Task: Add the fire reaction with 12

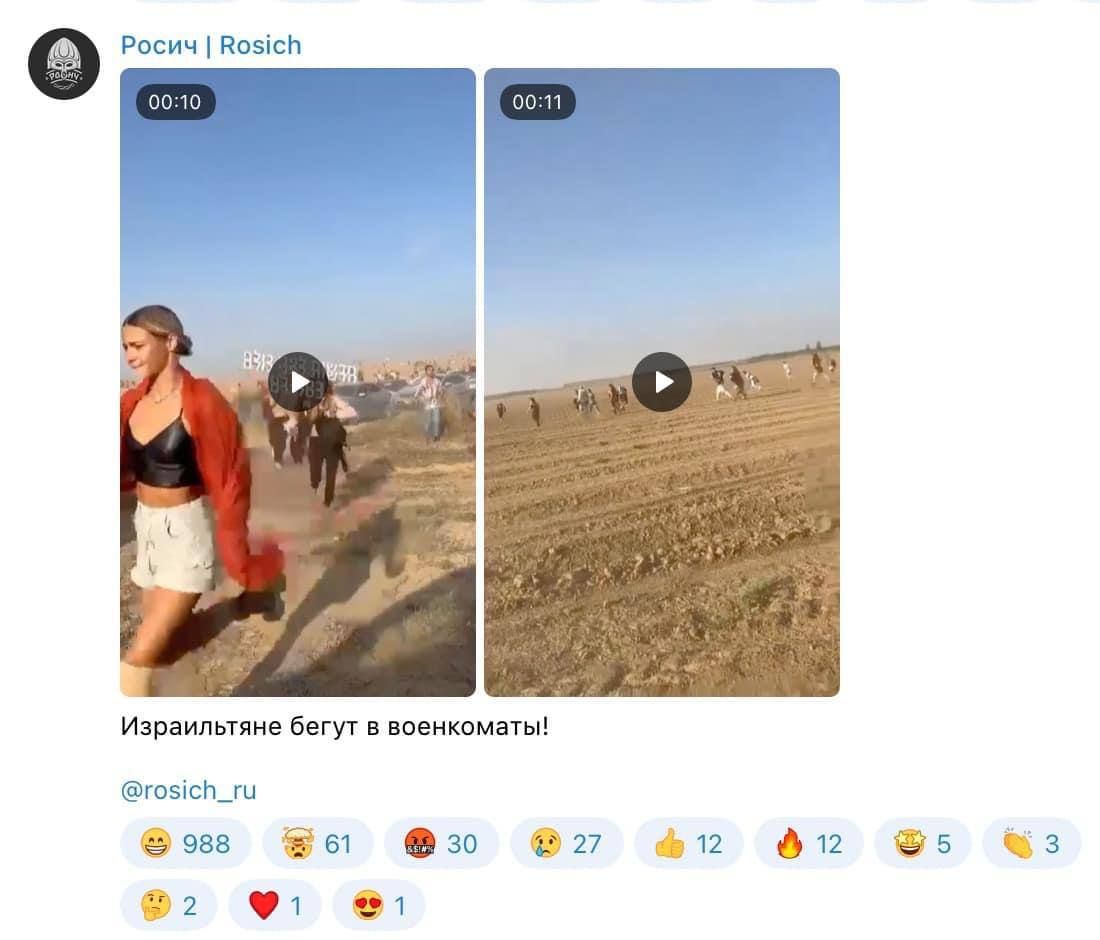Action: (808, 843)
